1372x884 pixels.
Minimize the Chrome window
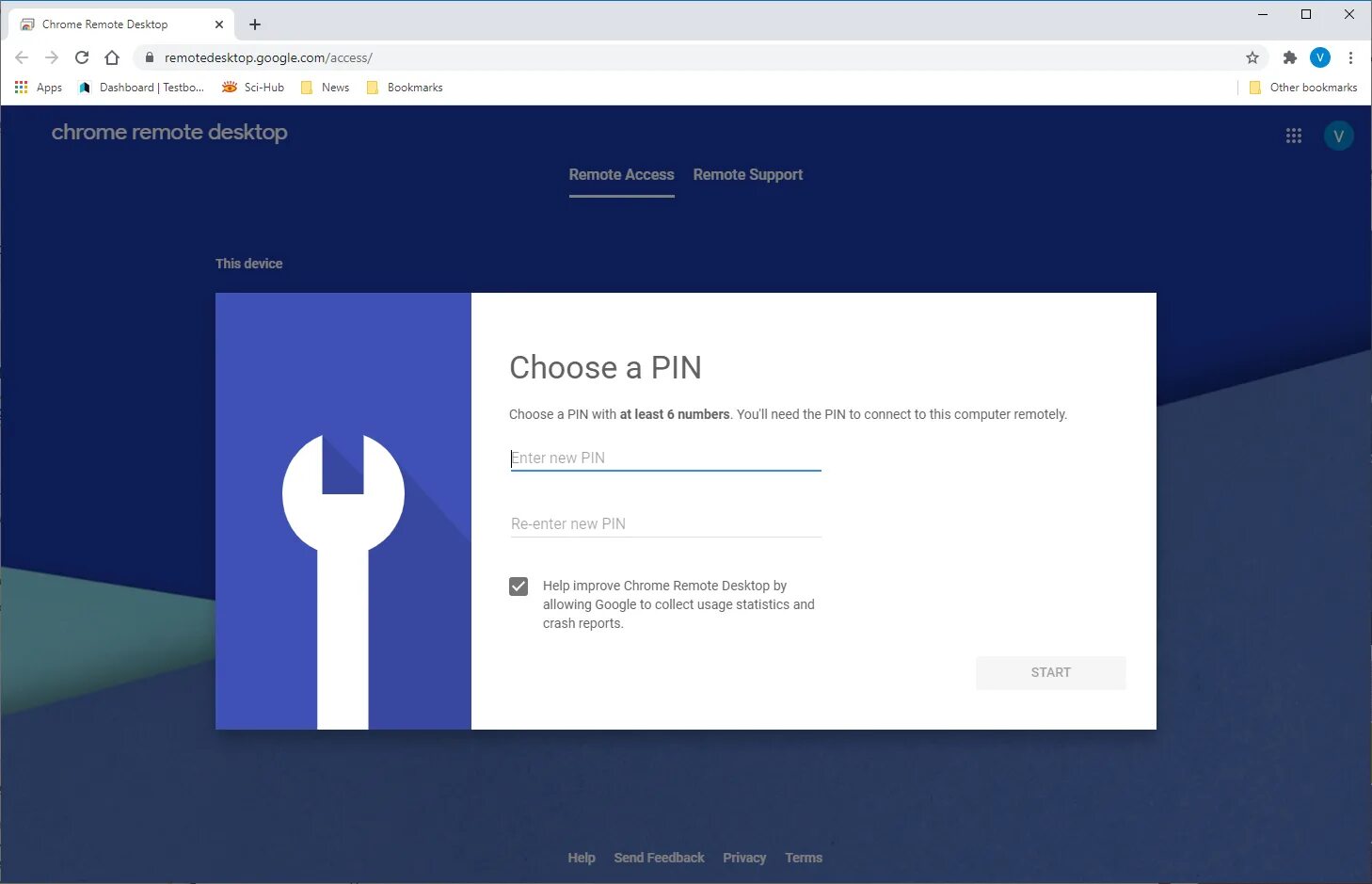click(1263, 14)
